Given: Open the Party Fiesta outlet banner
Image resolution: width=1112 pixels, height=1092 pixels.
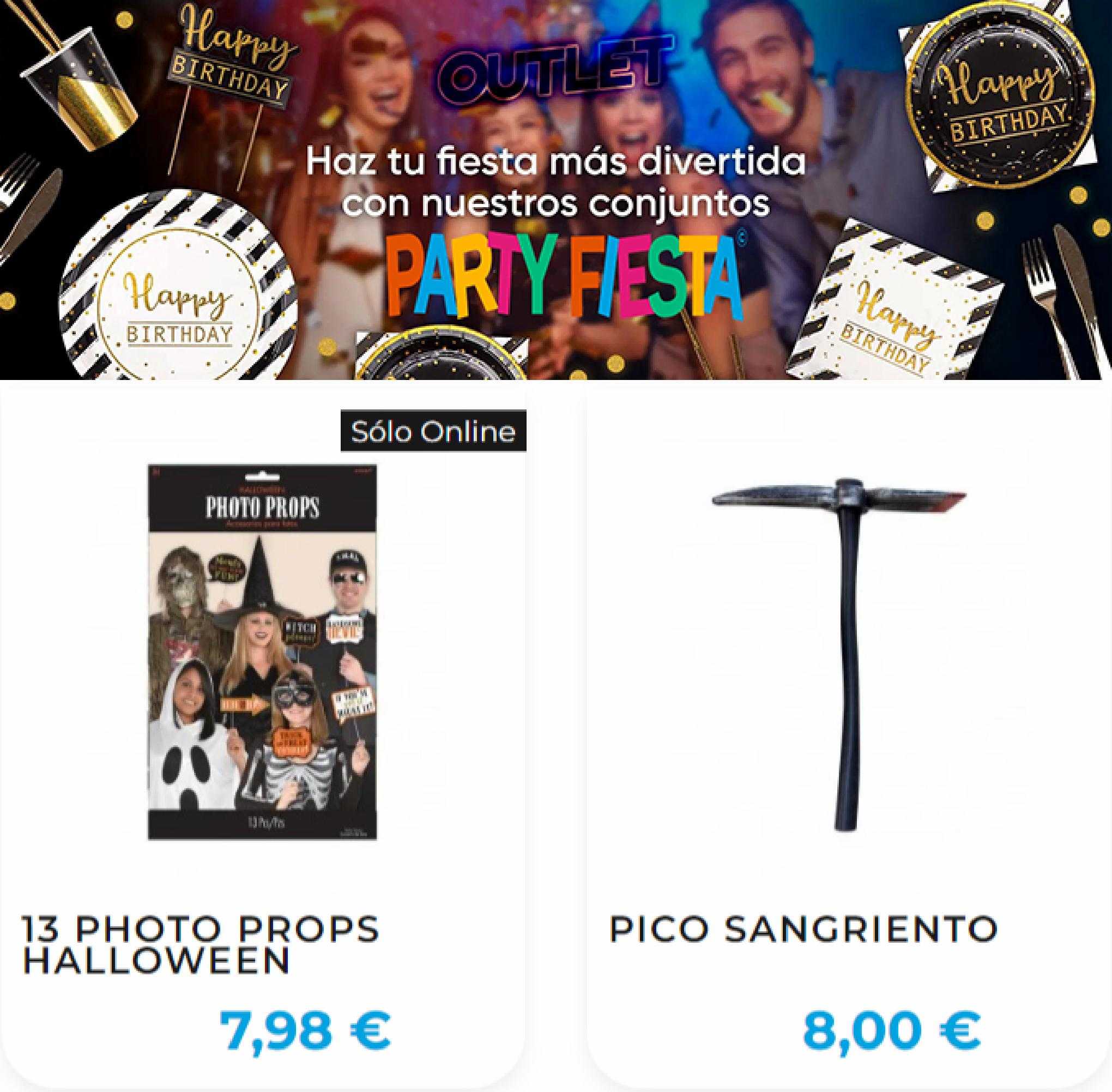Looking at the screenshot, I should point(555,189).
